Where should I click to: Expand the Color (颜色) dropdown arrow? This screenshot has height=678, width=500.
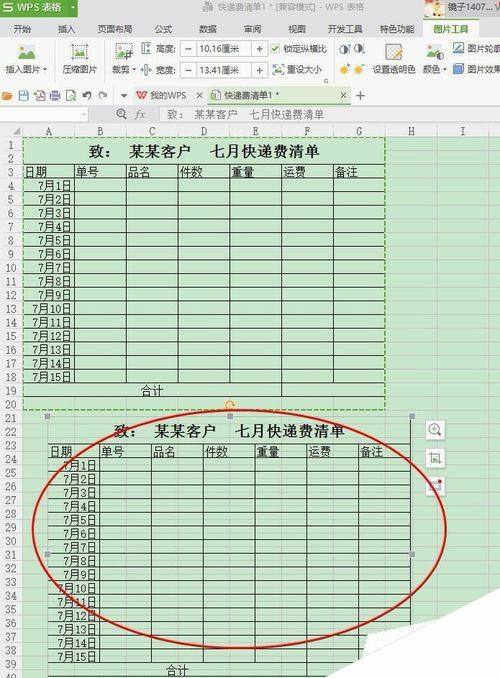tap(444, 70)
